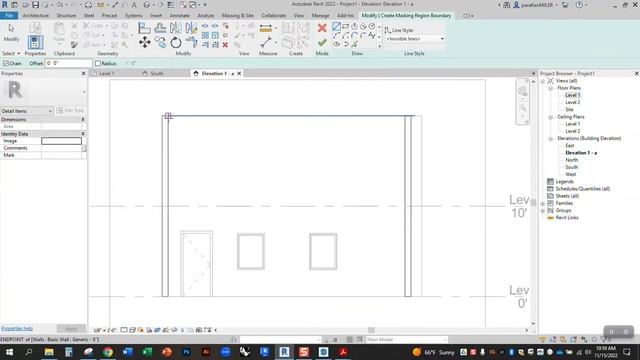640x360 pixels.
Task: Click the Image property value field
Action: (61, 141)
